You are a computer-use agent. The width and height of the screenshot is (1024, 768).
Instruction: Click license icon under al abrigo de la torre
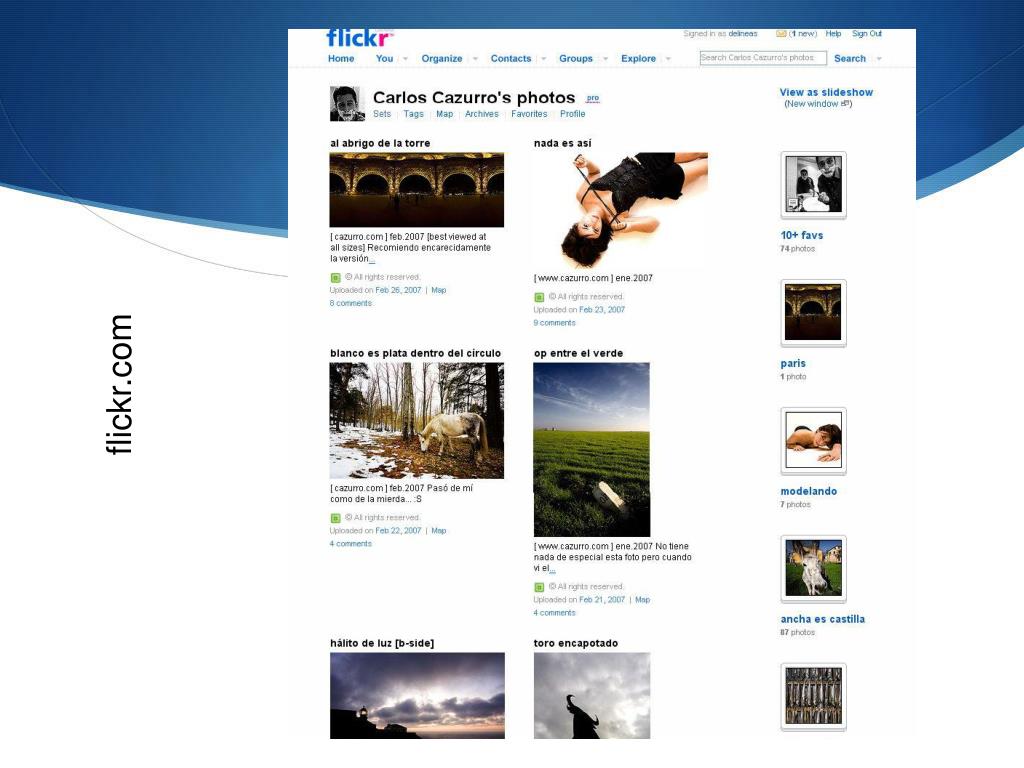coord(336,278)
